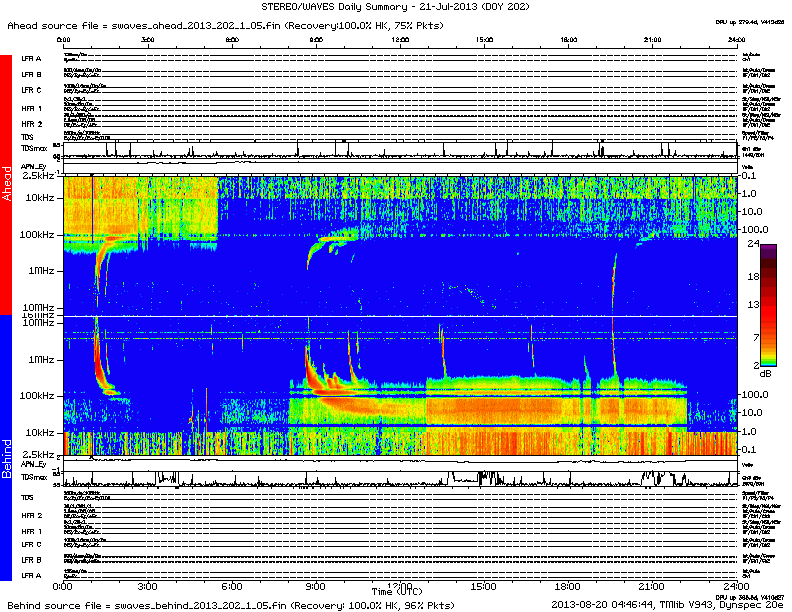792x612 pixels.
Task: Click the 2.5kHz label at top of Ahead spectrogram
Action: (x=40, y=176)
